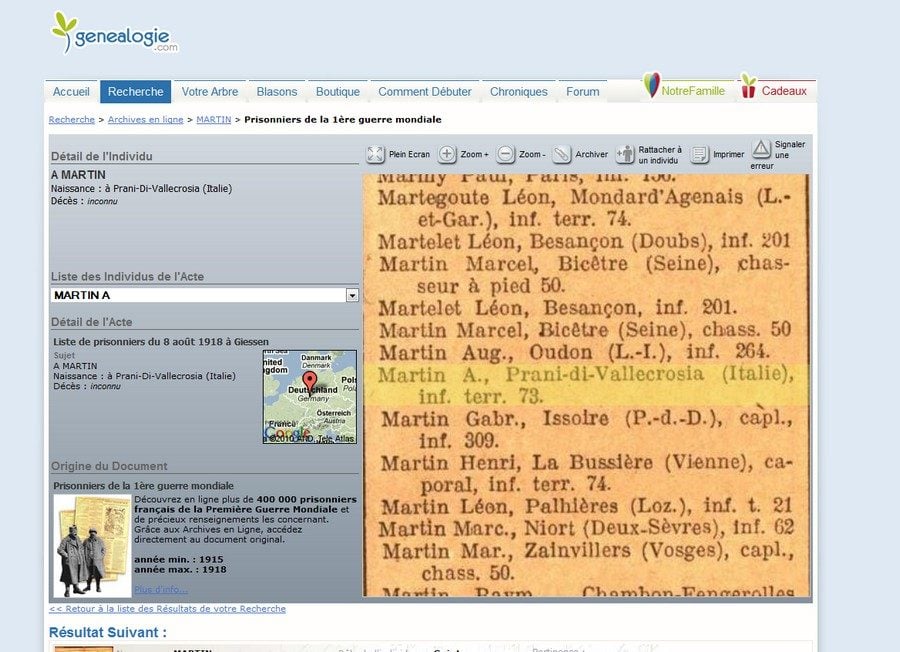Click the prisoners document thumbnail image
Screen dimensions: 900x652
click(92, 546)
